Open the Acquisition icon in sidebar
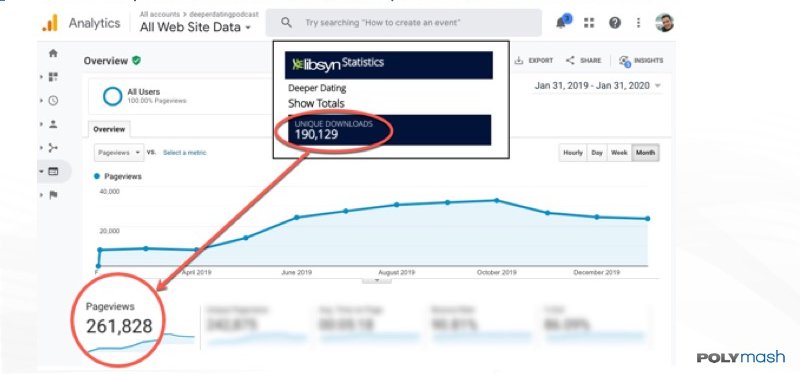 coord(53,148)
